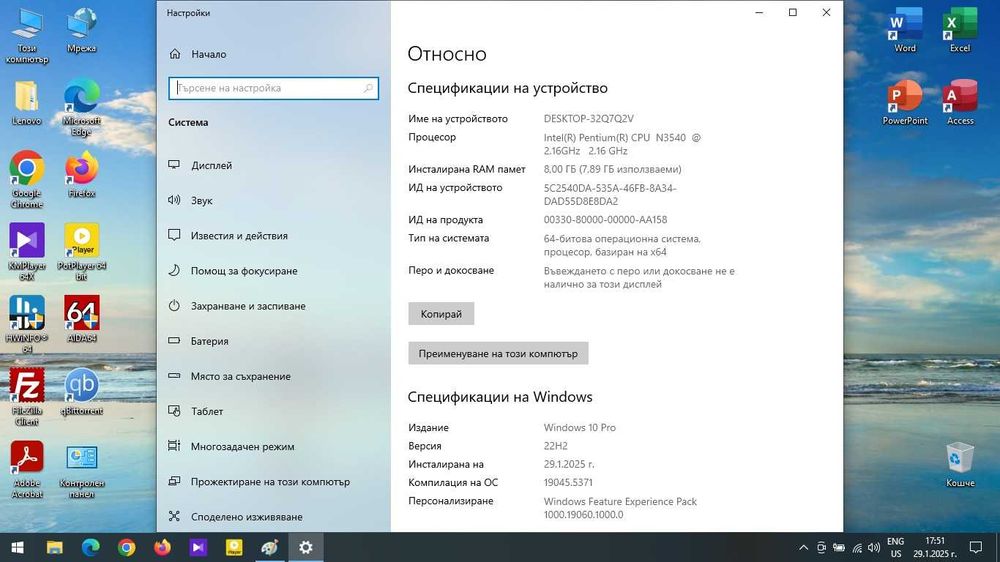The height and width of the screenshot is (562, 1000).
Task: Launch Firefox from desktop shortcut
Action: point(82,175)
